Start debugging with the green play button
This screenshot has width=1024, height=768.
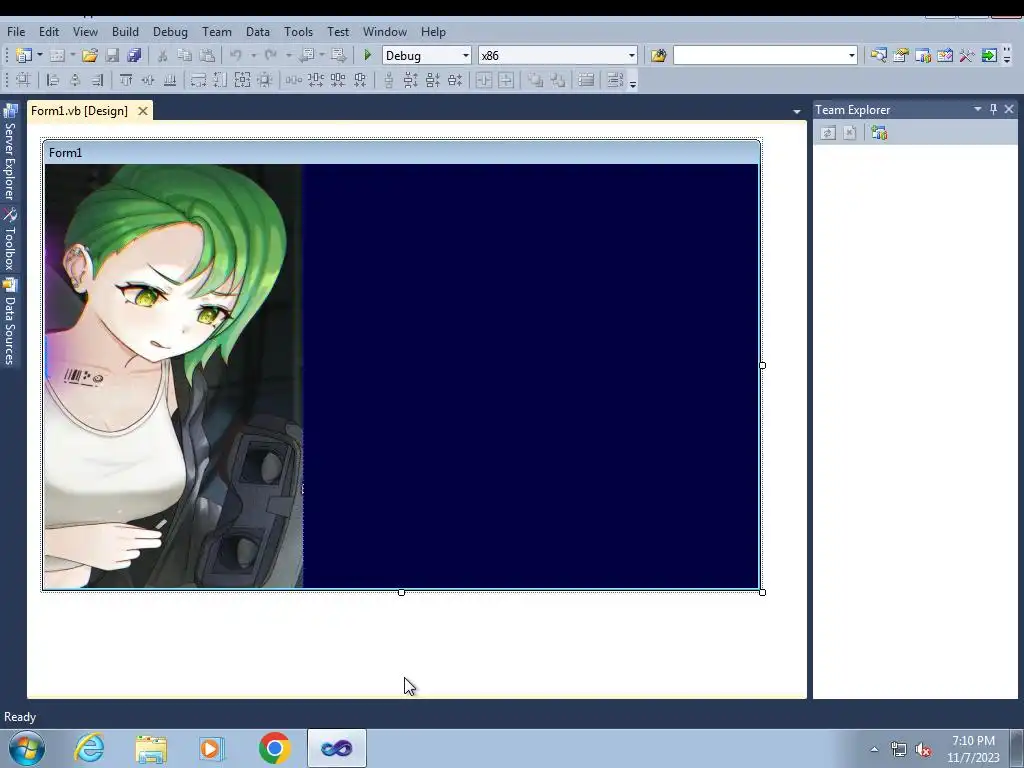[x=368, y=56]
